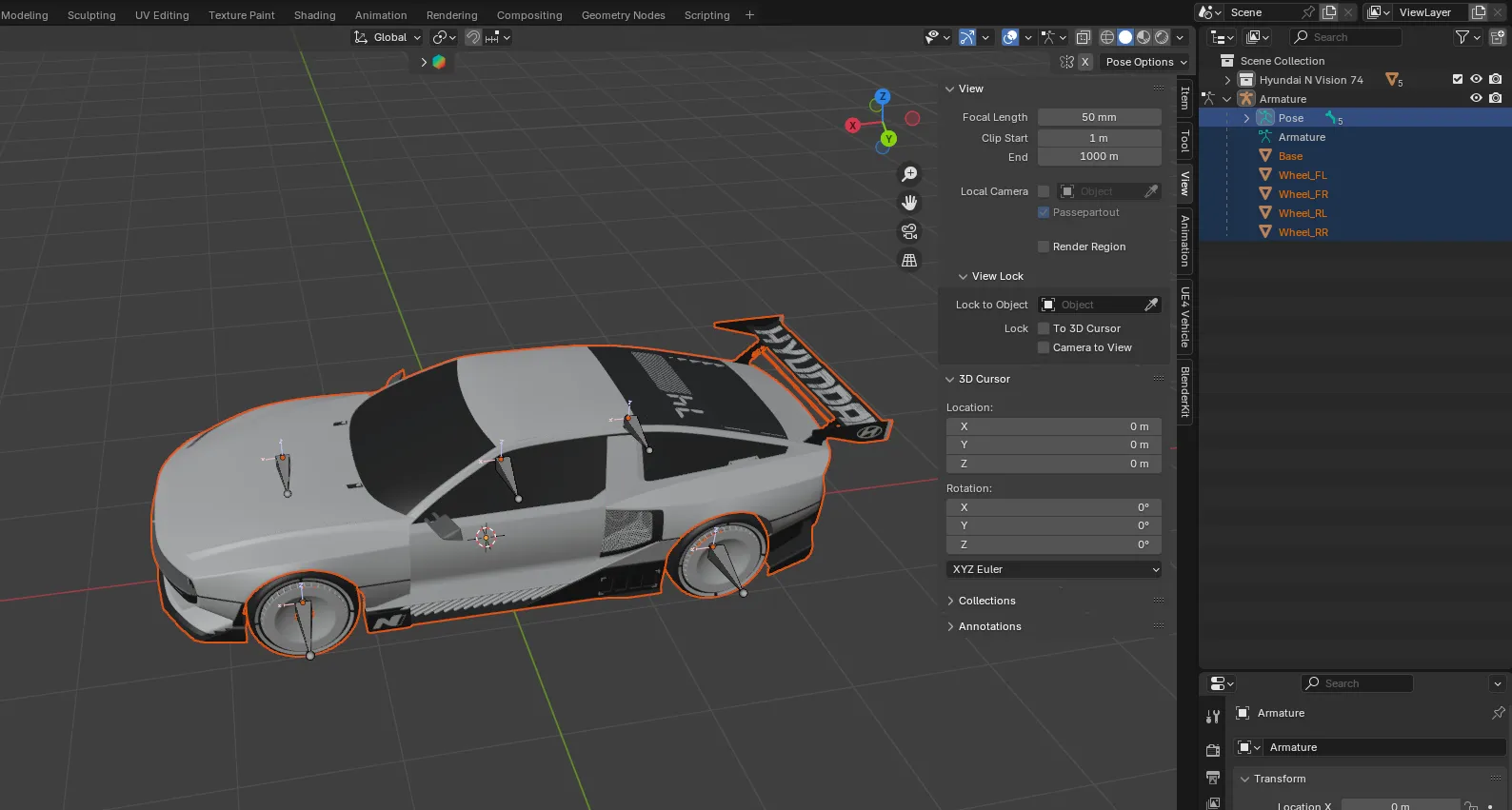Open object visibility and selectability dropdown
1512x810 pixels.
(938, 37)
